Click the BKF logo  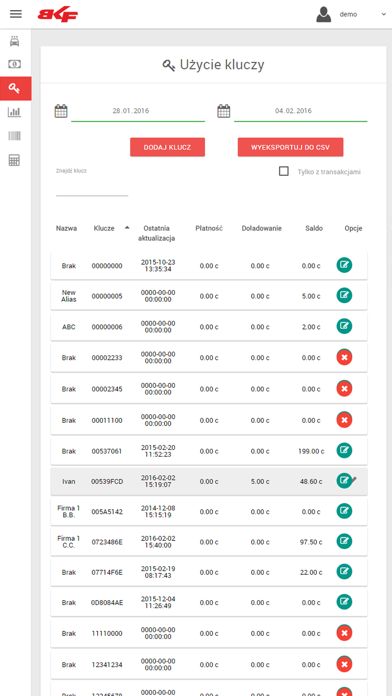tap(58, 15)
